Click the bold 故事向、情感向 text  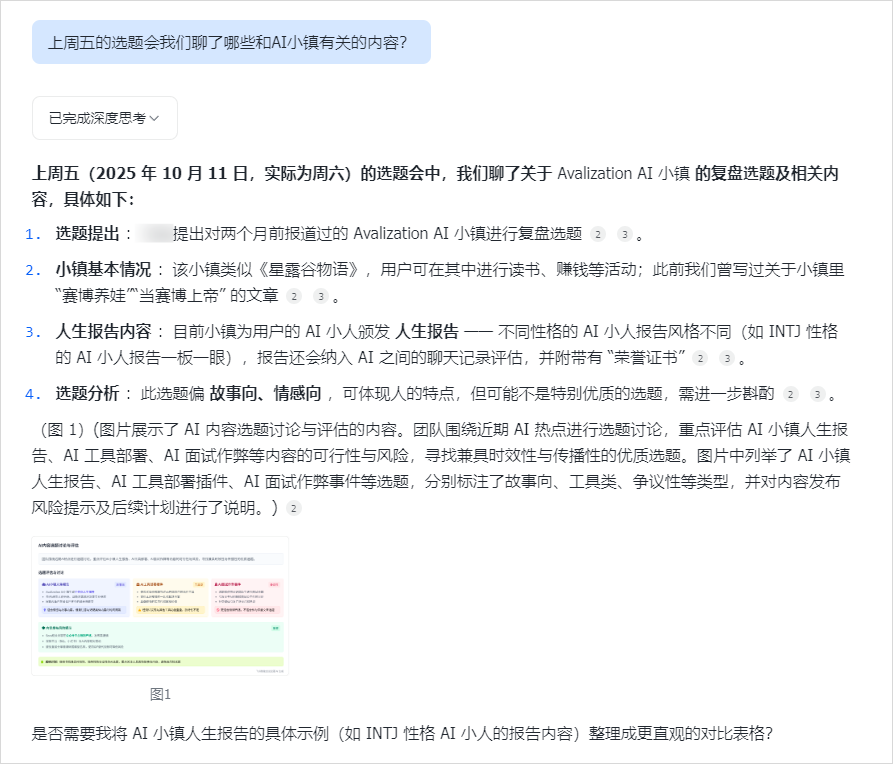click(265, 393)
